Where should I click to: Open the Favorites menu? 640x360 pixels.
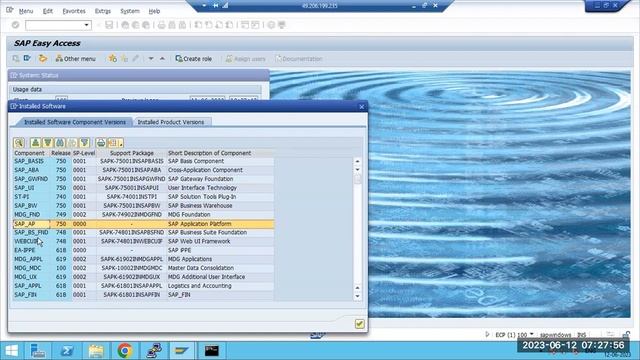pyautogui.click(x=74, y=11)
